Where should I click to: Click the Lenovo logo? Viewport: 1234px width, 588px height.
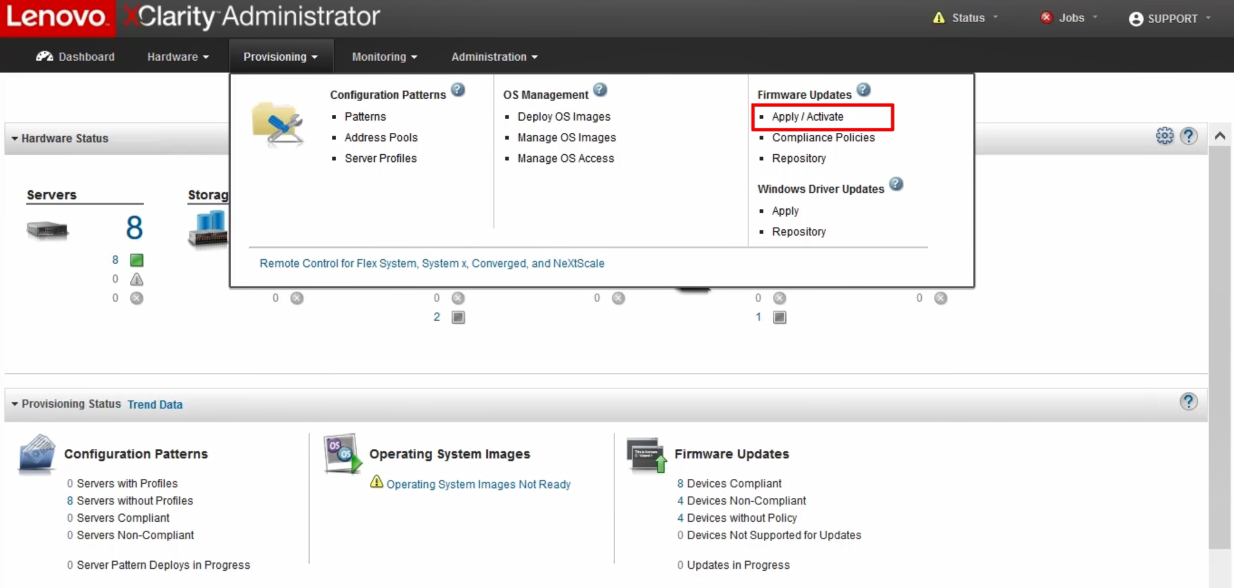point(56,17)
